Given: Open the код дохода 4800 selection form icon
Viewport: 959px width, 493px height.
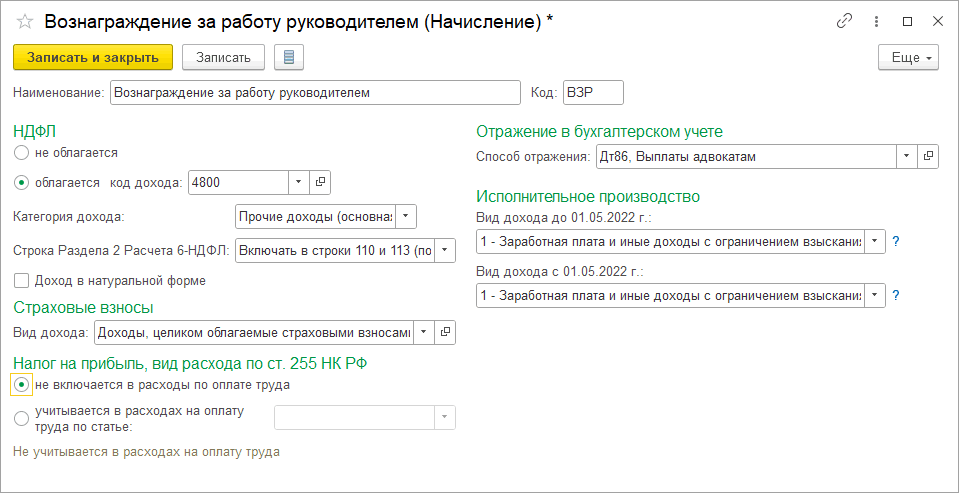Looking at the screenshot, I should (x=321, y=182).
